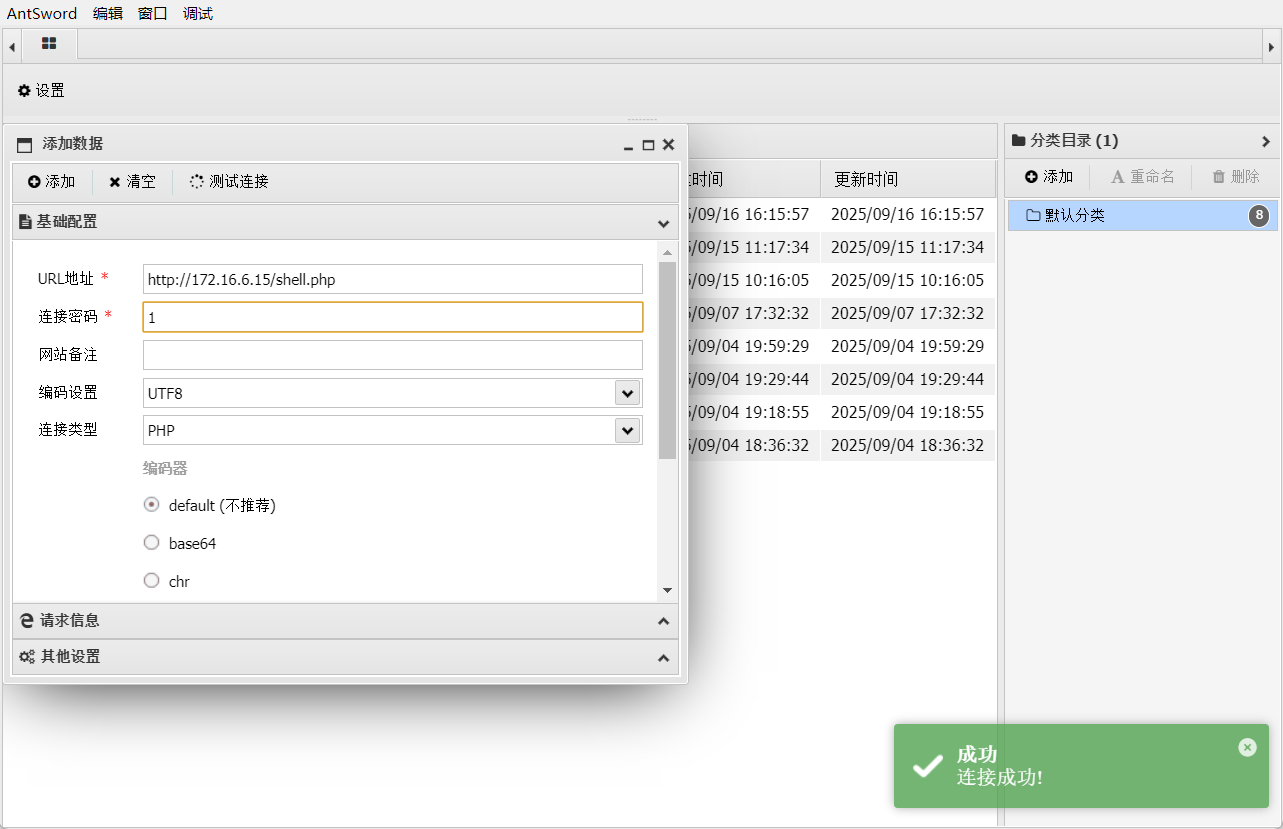Click the 测试连接 button

tap(229, 182)
